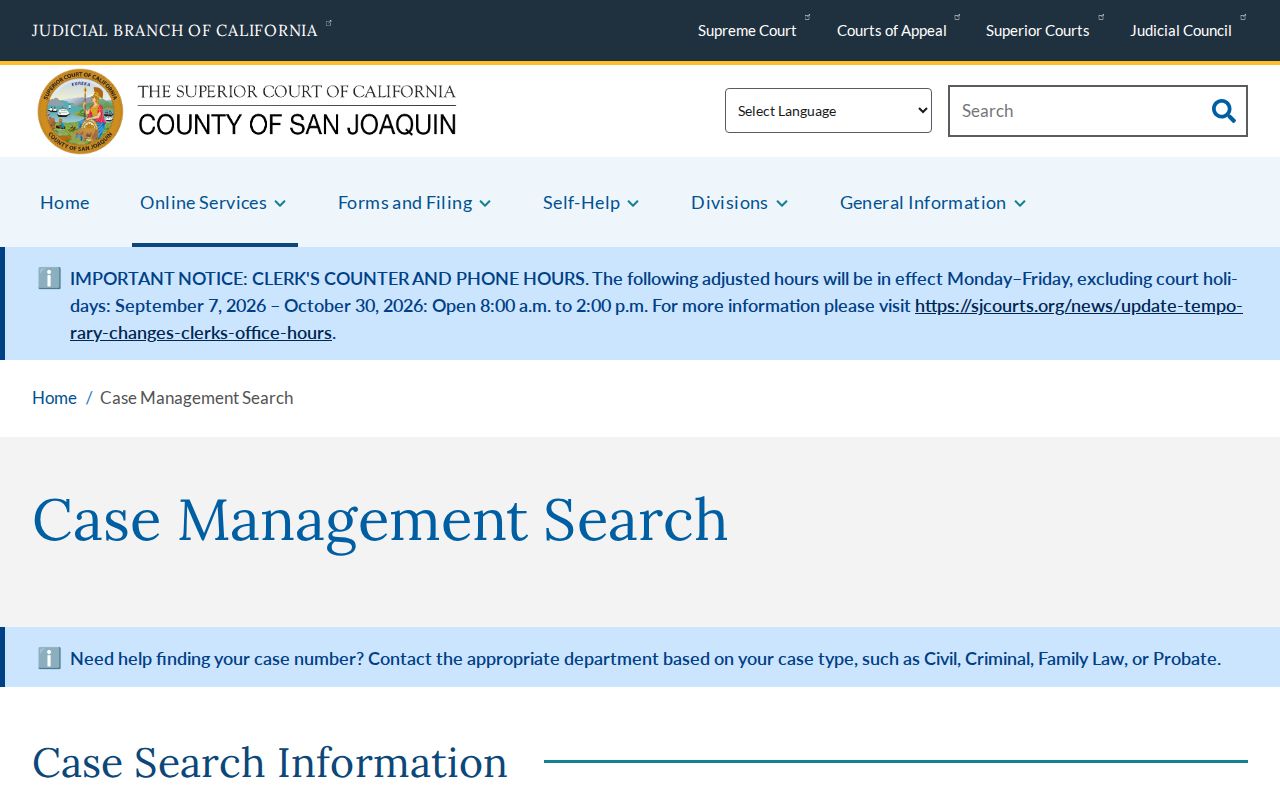Expand the General Information menu
Screen dimensions: 1280x800
click(x=933, y=202)
